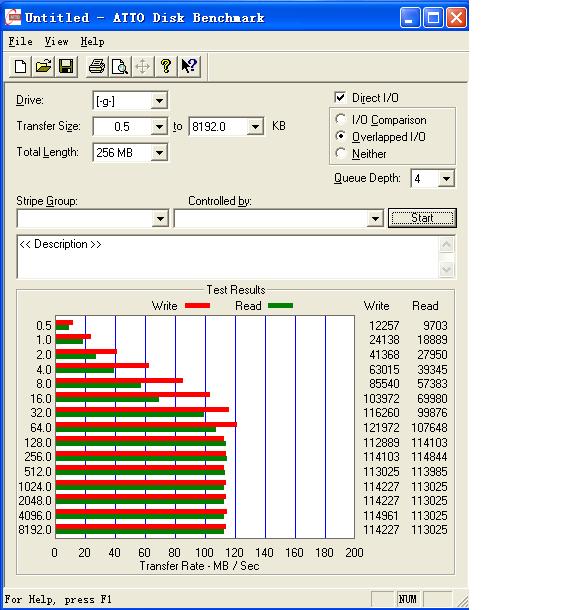The image size is (570, 610).
Task: Open the View menu
Action: [x=56, y=41]
